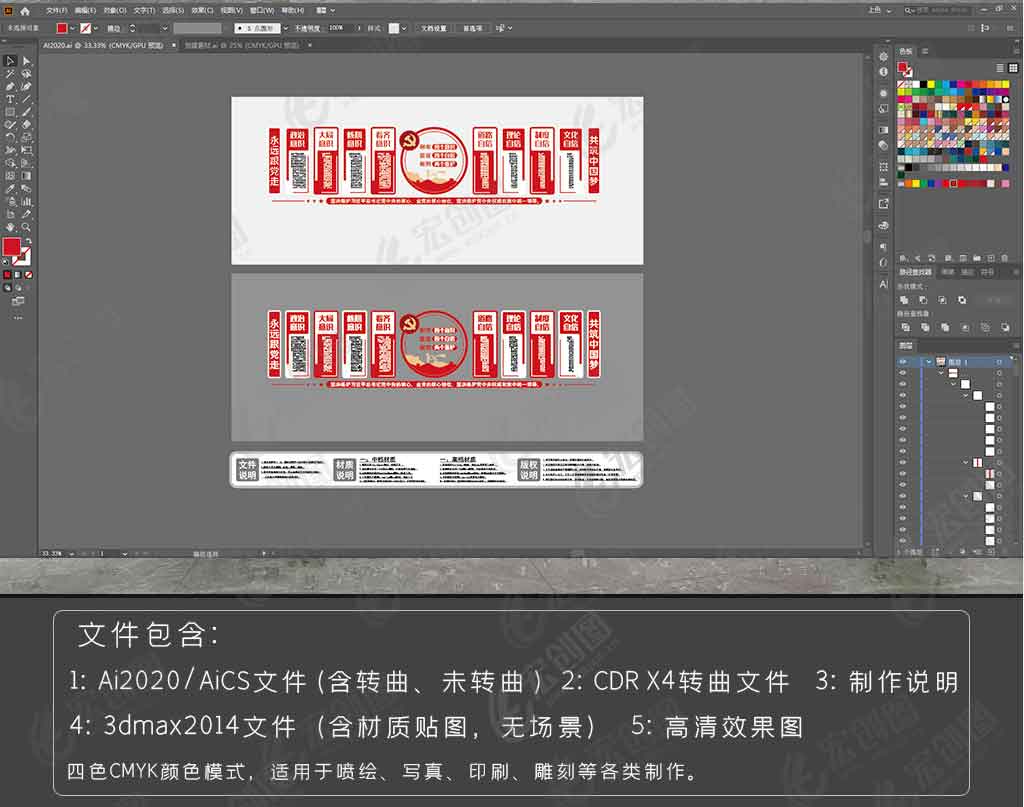The width and height of the screenshot is (1024, 807).
Task: Click the first Shape Modes icon (Unite)
Action: (x=904, y=300)
